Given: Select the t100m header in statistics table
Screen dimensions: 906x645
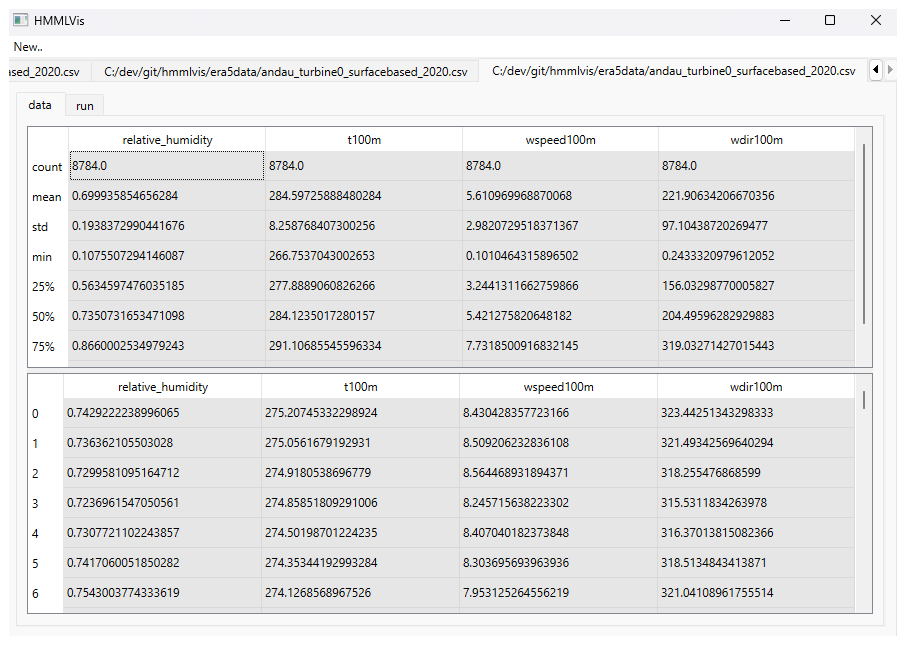Looking at the screenshot, I should tap(364, 140).
